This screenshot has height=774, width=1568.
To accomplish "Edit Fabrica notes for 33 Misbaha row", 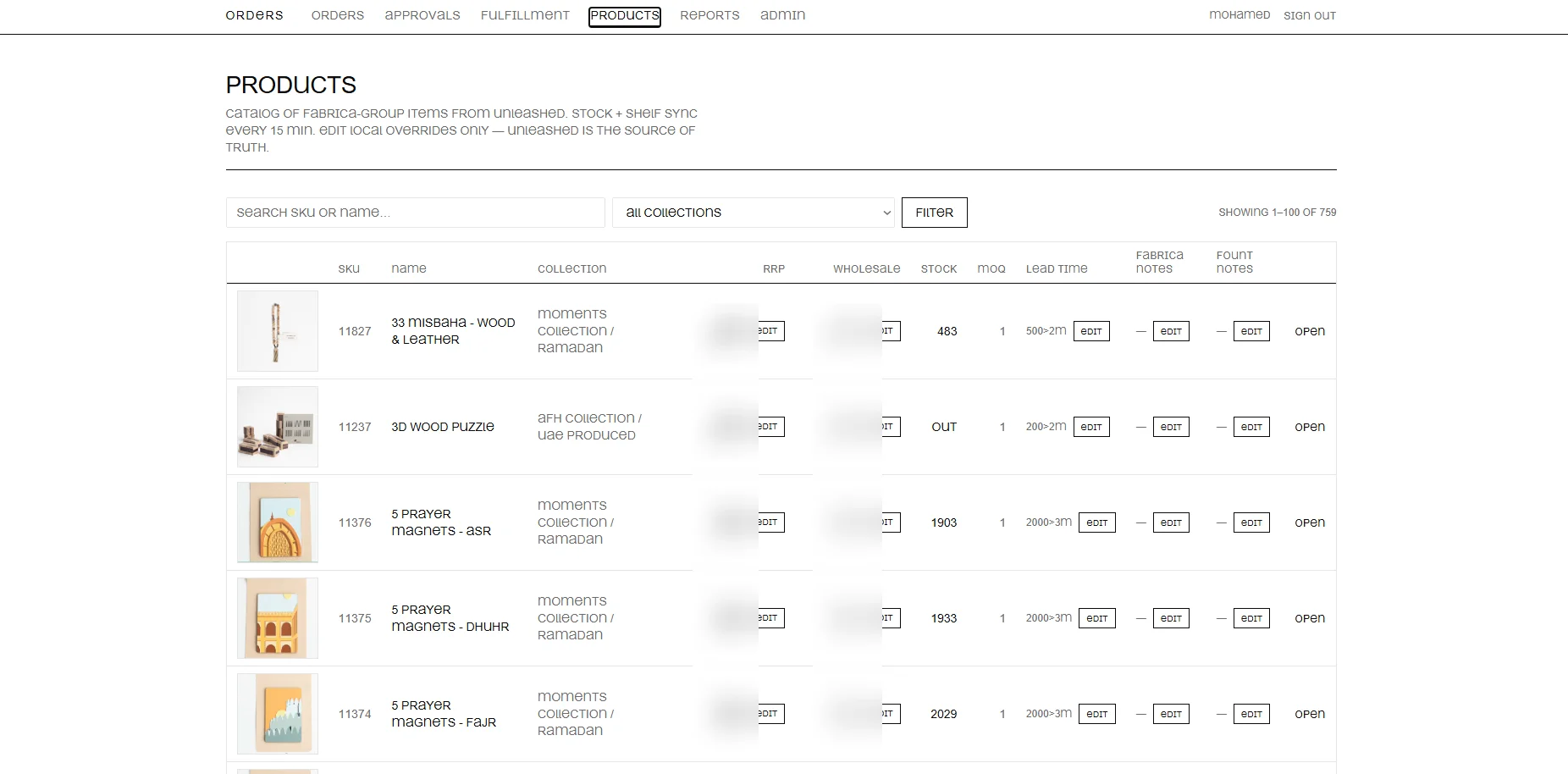I will click(x=1171, y=331).
